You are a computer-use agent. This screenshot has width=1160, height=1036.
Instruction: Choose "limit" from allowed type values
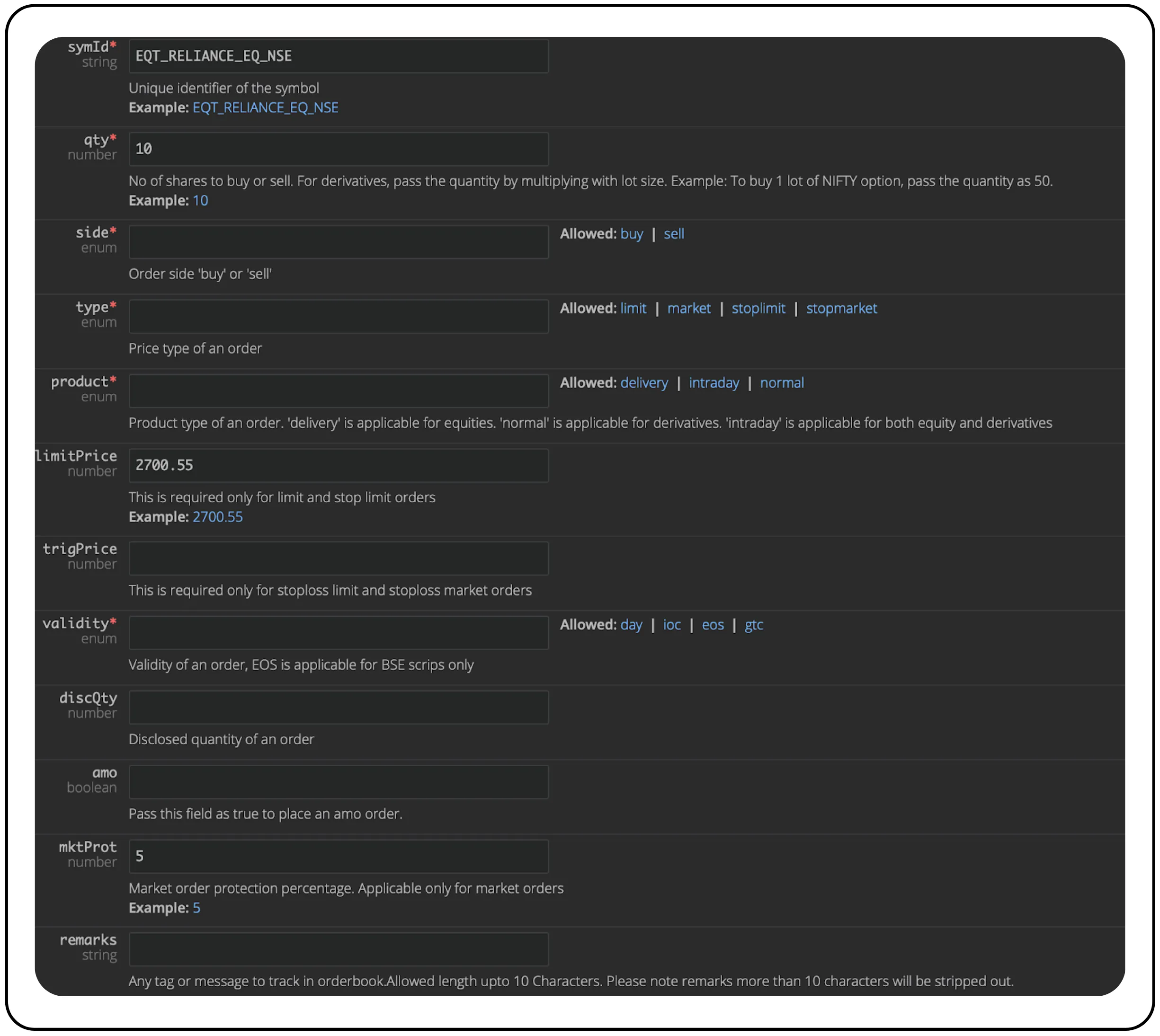[634, 308]
